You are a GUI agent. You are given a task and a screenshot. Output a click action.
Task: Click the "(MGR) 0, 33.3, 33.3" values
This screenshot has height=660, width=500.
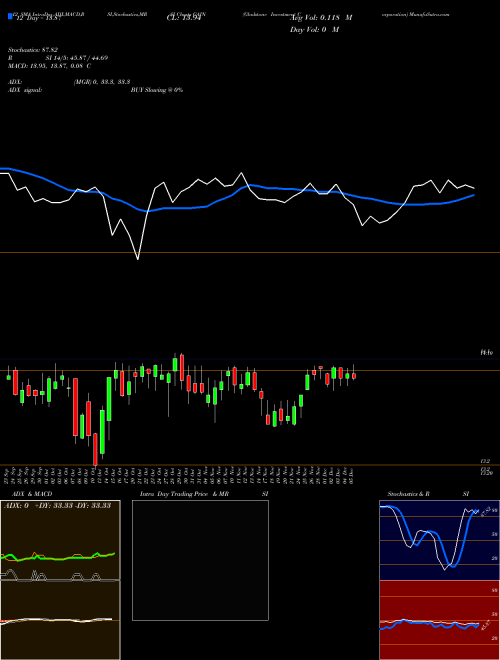(x=102, y=82)
